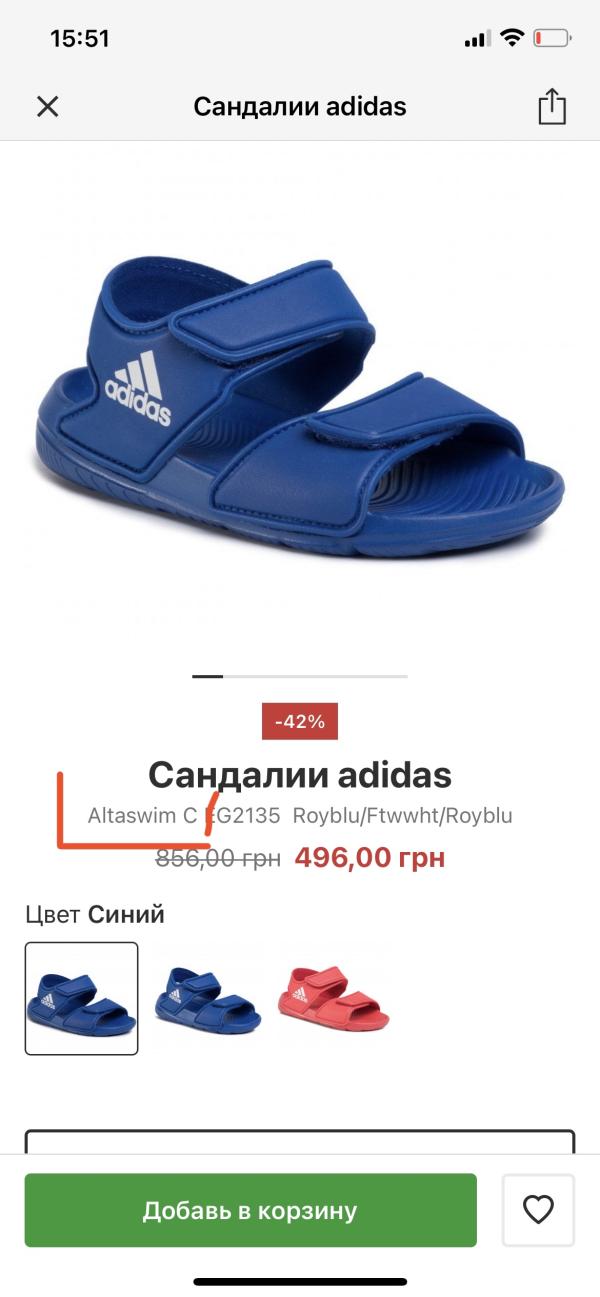Tap the Сандалии adidas header title

pos(300,106)
